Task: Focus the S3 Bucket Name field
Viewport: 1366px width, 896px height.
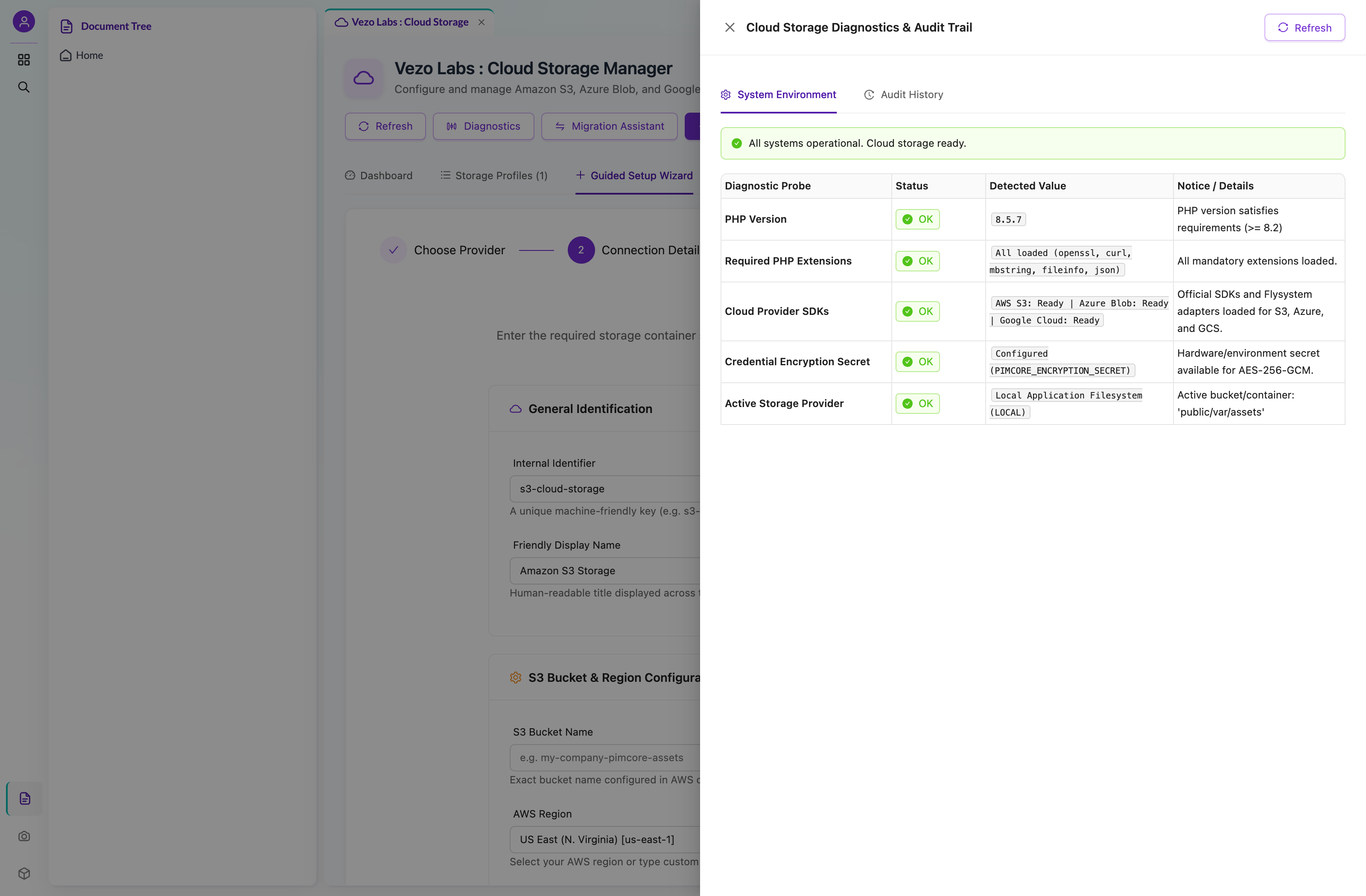Action: (605, 758)
